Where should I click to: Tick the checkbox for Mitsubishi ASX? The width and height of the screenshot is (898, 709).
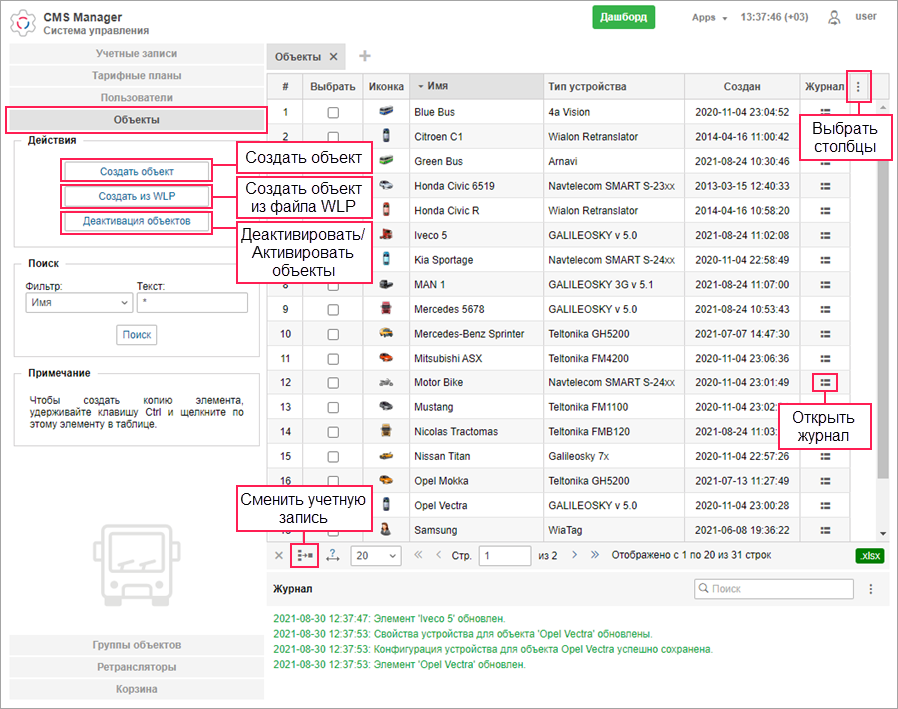pyautogui.click(x=333, y=359)
